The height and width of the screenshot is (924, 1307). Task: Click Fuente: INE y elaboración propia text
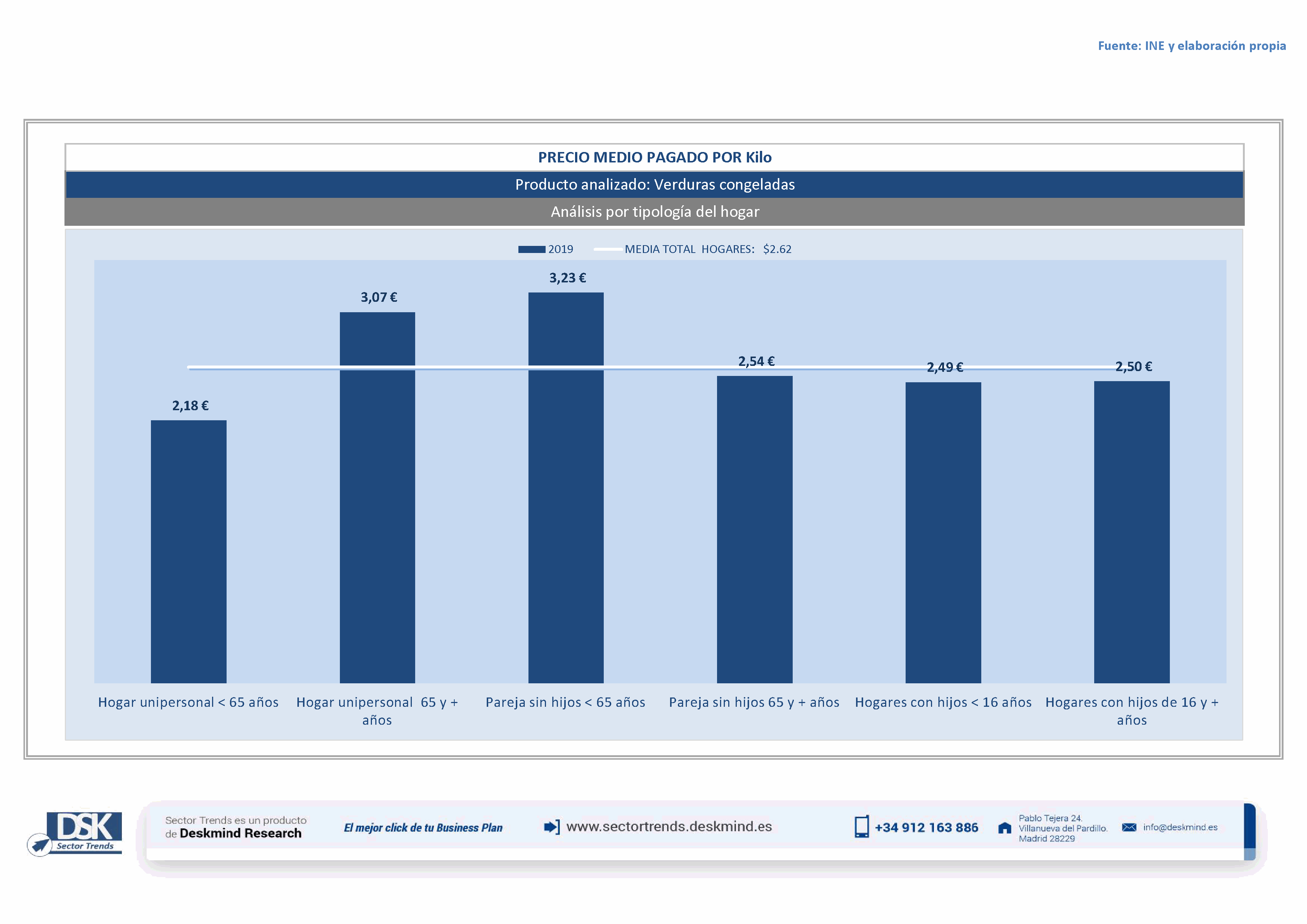(x=1191, y=46)
